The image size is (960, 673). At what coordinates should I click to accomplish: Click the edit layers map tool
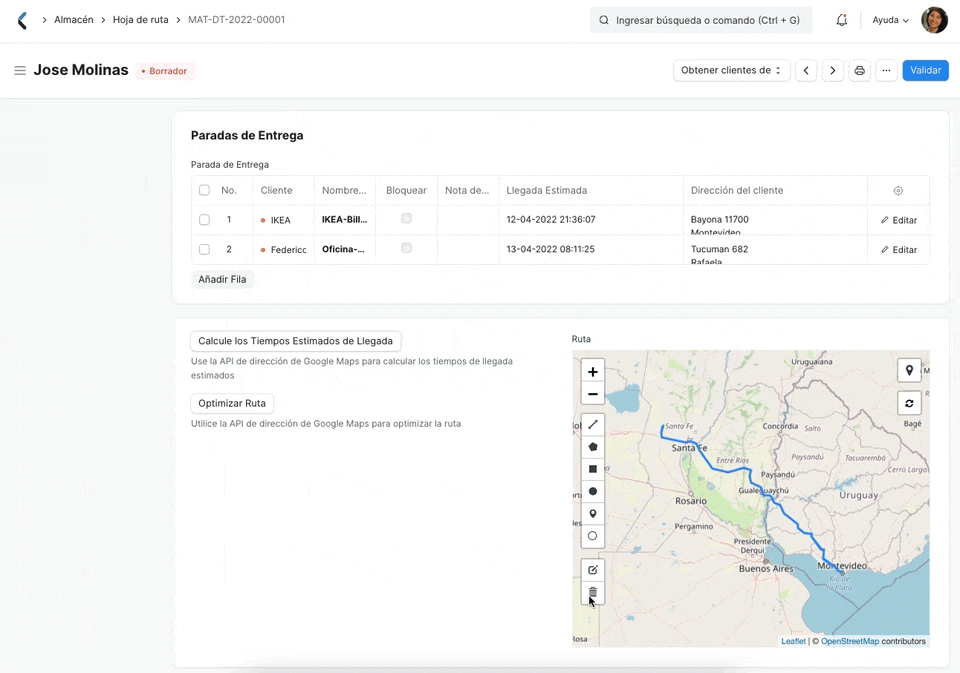click(x=593, y=570)
